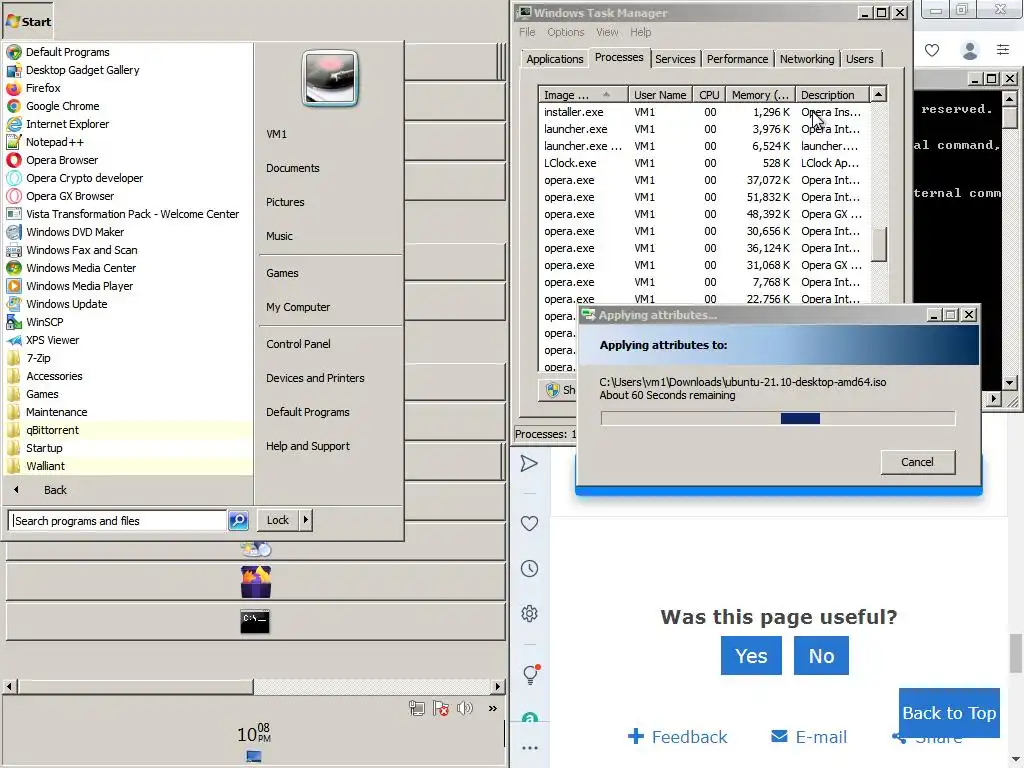This screenshot has width=1024, height=768.
Task: Sort processes by CPU column header
Action: (x=709, y=95)
